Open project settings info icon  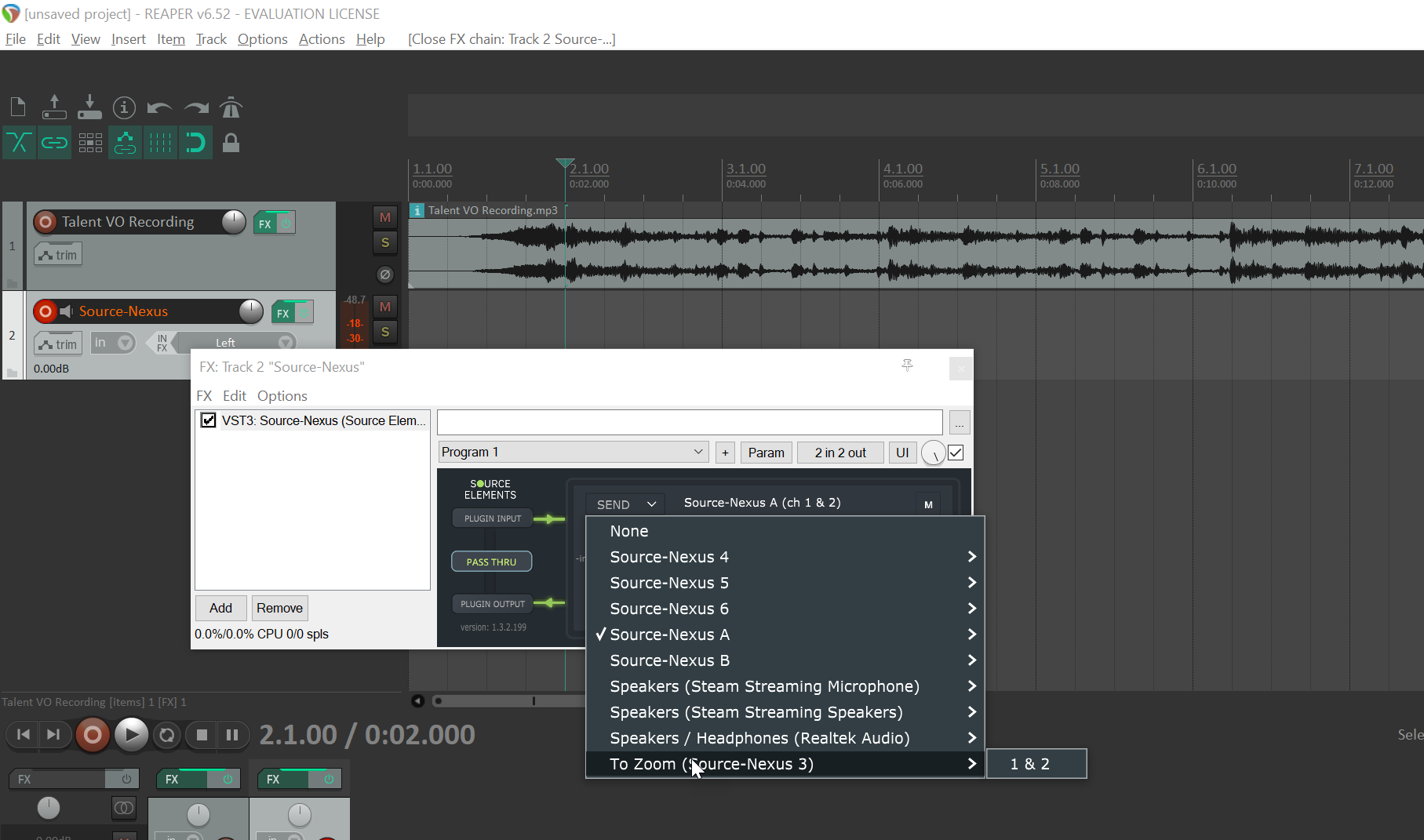(x=124, y=107)
